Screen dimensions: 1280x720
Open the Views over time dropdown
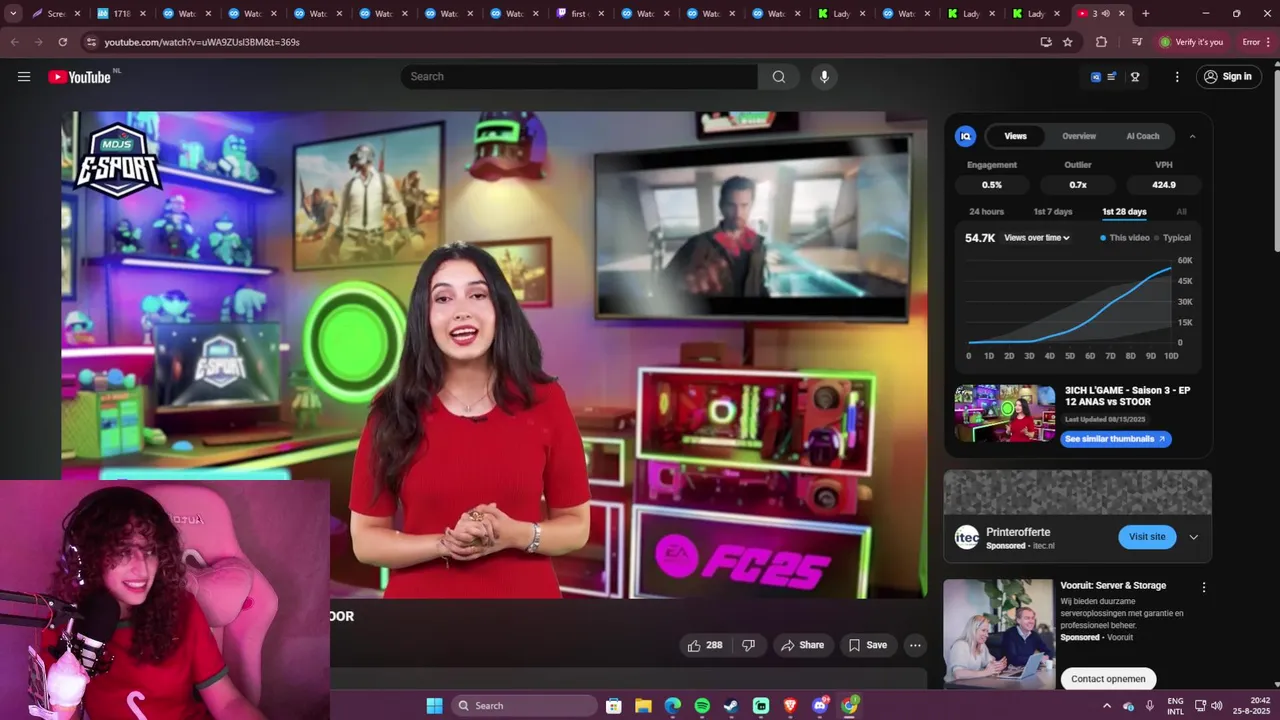(1037, 238)
